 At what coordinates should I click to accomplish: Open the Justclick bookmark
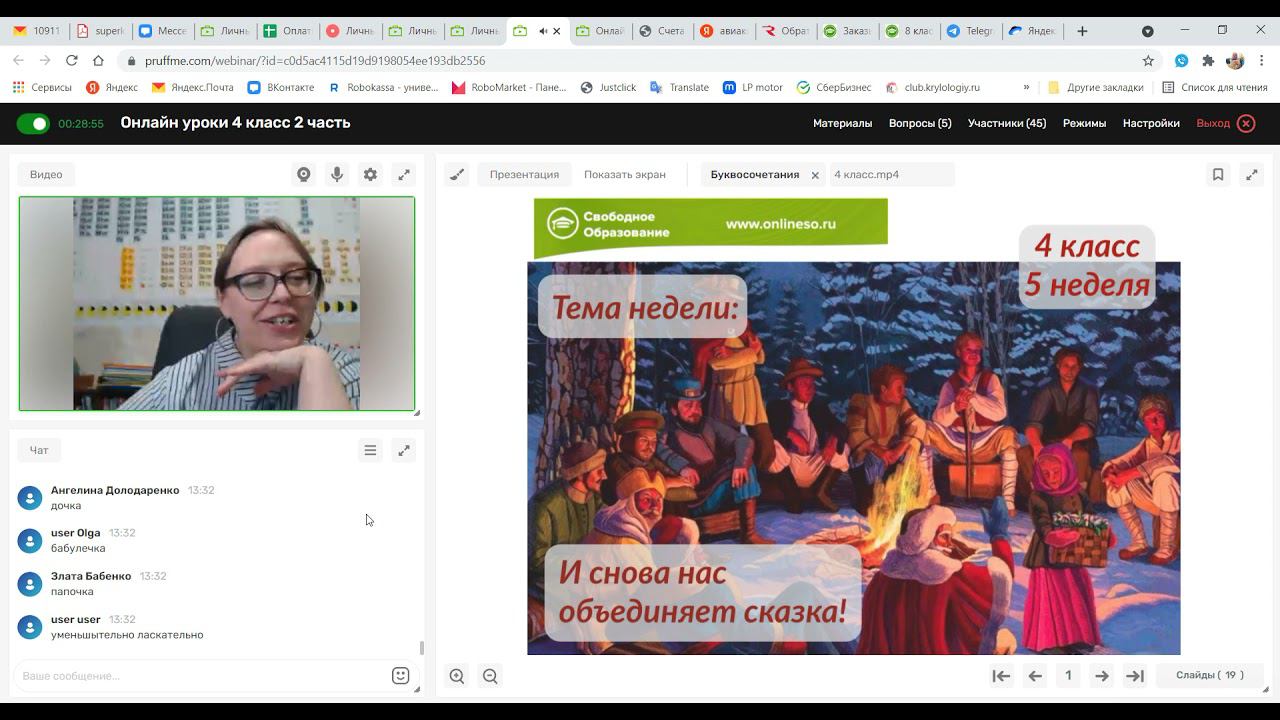pos(608,88)
